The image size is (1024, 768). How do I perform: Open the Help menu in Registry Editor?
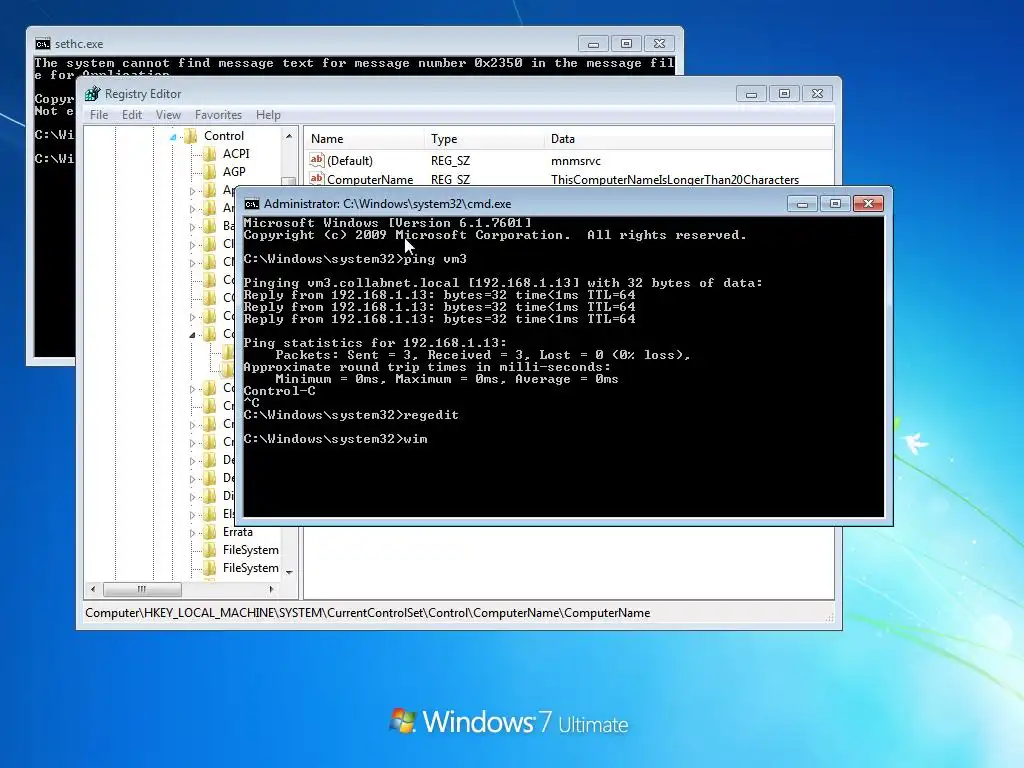tap(268, 115)
